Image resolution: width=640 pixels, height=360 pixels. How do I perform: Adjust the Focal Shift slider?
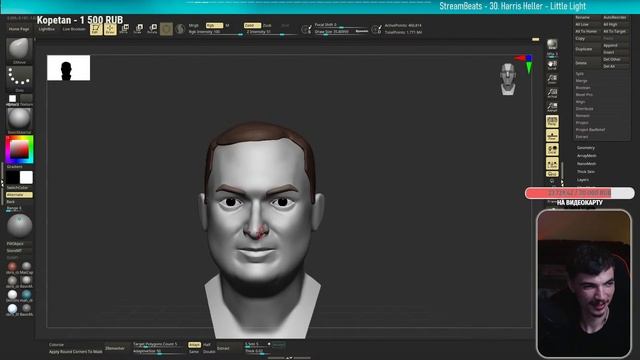(341, 25)
